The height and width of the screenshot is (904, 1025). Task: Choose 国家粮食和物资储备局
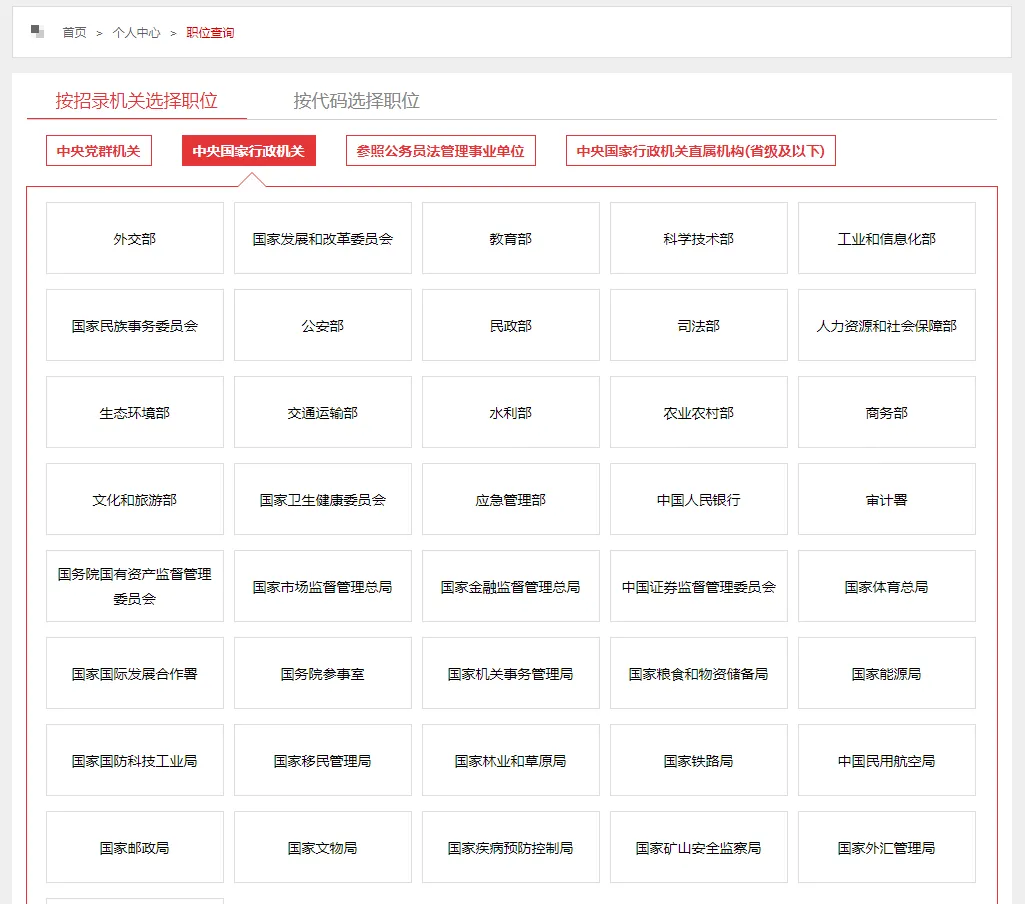point(699,673)
